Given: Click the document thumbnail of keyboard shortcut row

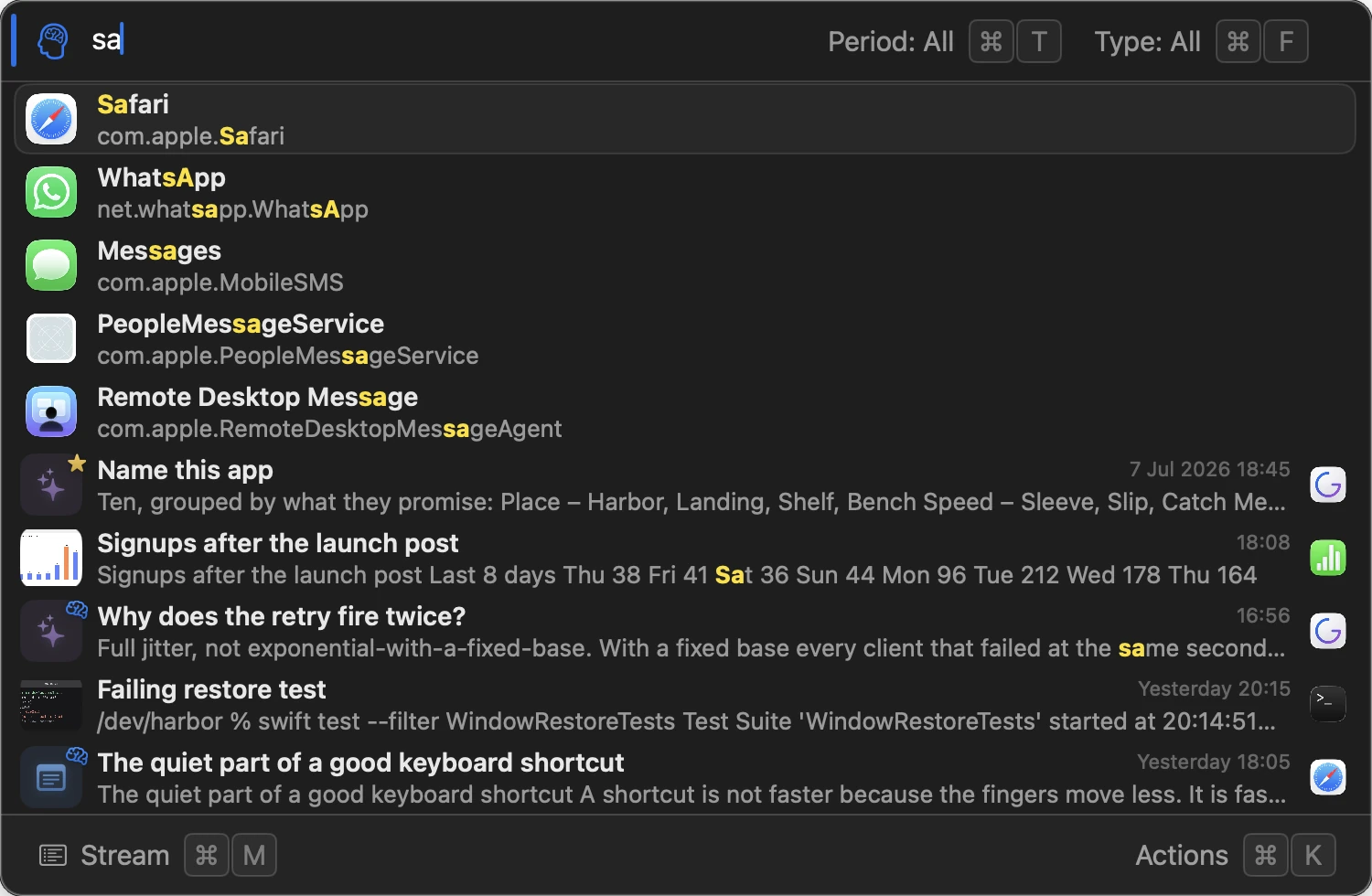Looking at the screenshot, I should click(x=51, y=777).
